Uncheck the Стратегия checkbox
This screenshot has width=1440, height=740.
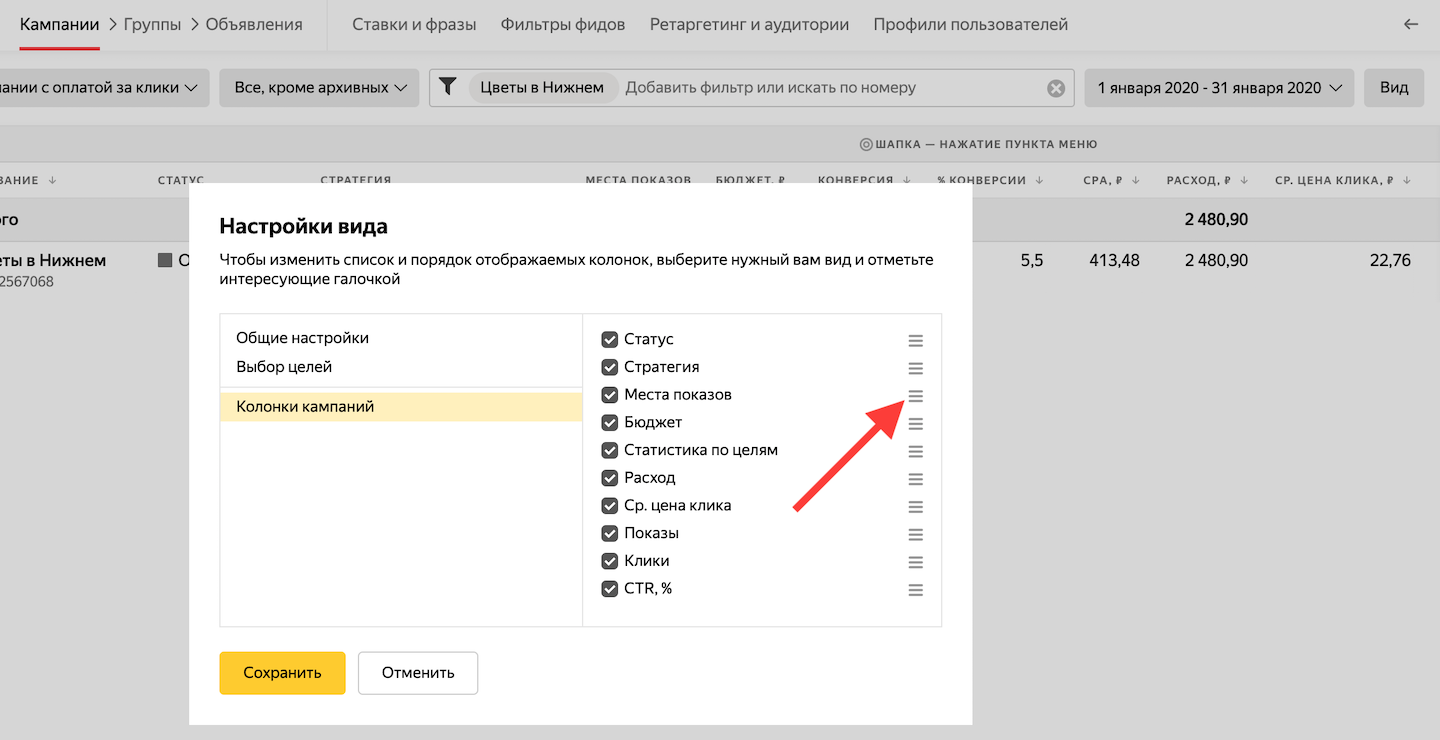point(609,367)
